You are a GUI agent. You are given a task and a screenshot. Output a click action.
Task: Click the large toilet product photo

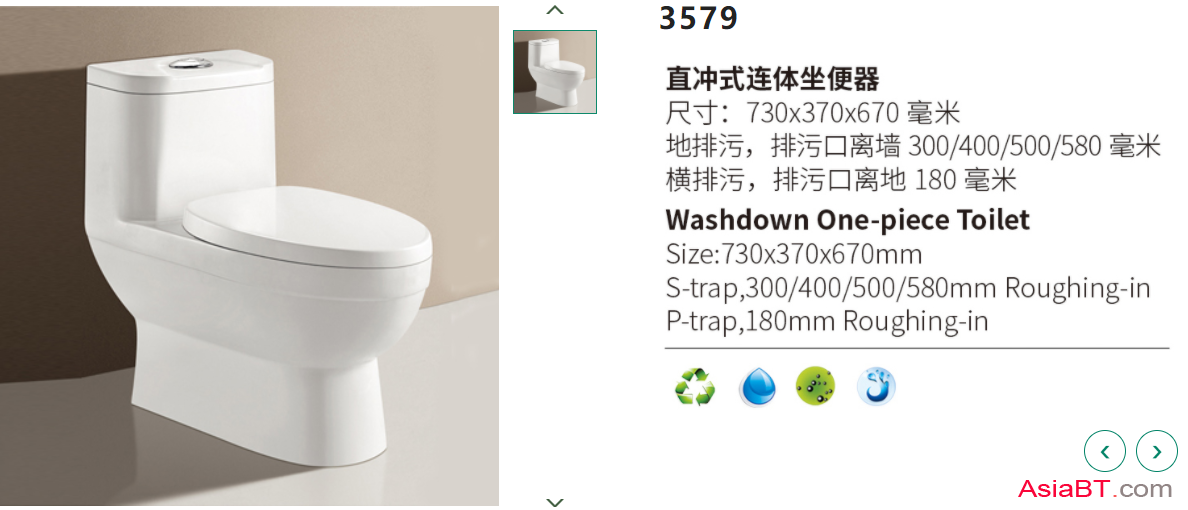(249, 255)
